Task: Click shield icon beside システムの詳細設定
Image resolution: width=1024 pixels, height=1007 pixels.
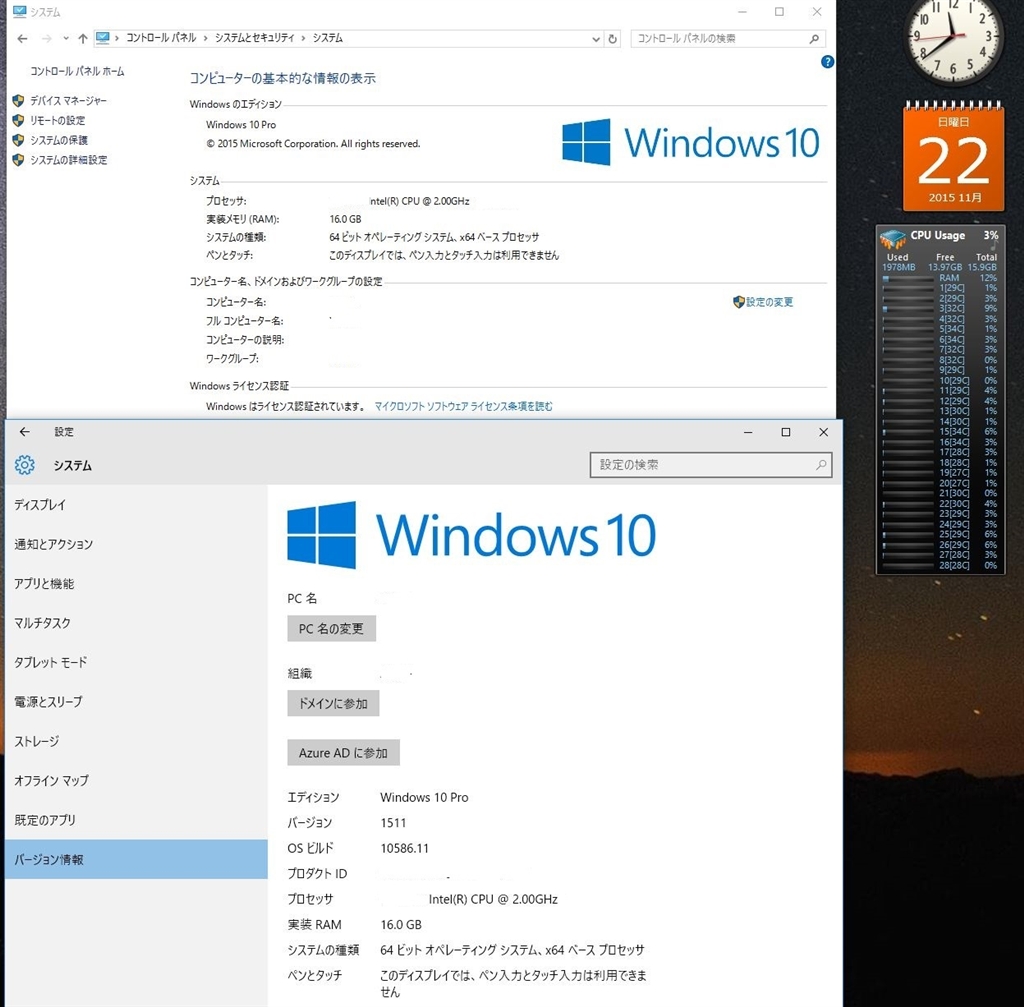Action: [x=18, y=159]
